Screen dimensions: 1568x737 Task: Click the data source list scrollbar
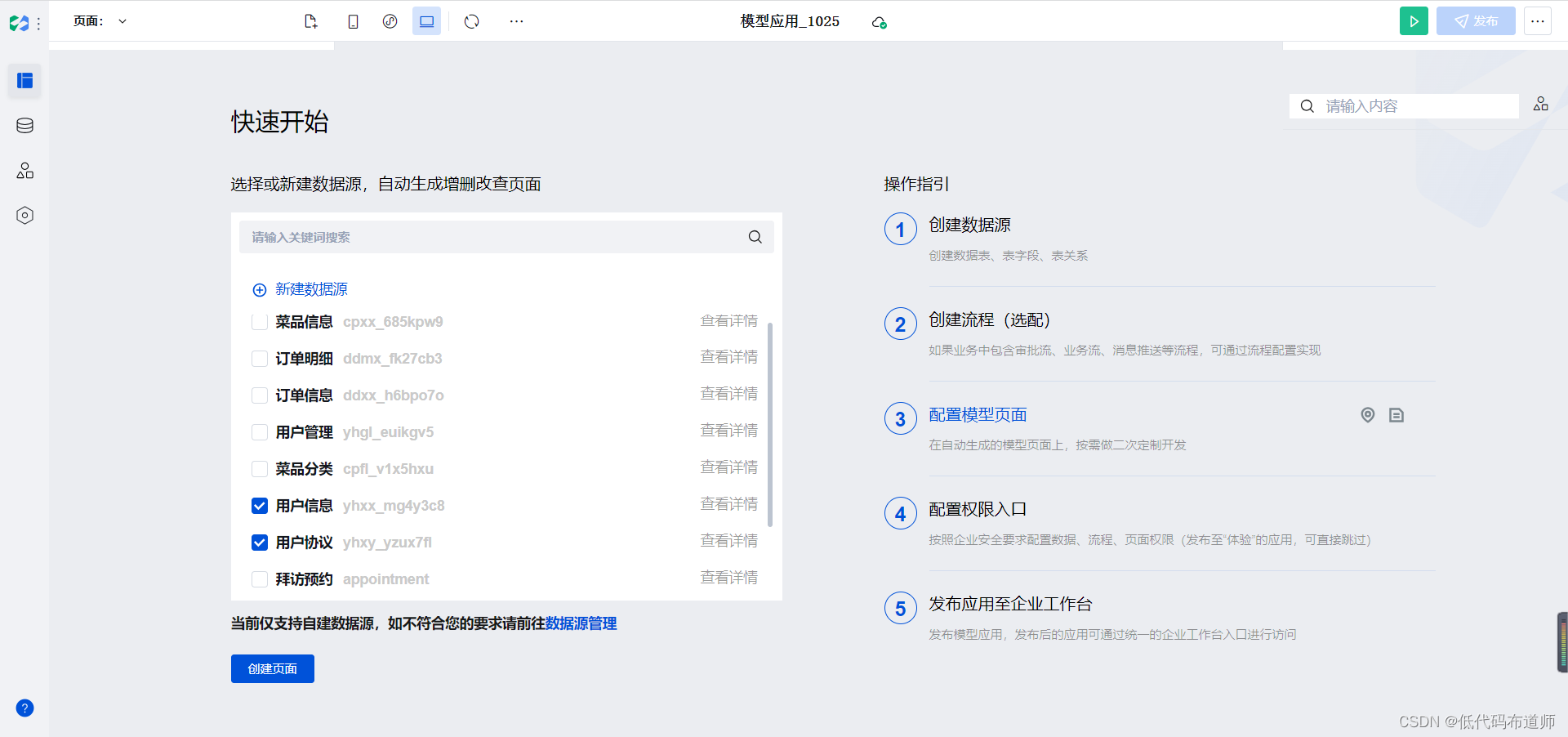click(770, 425)
